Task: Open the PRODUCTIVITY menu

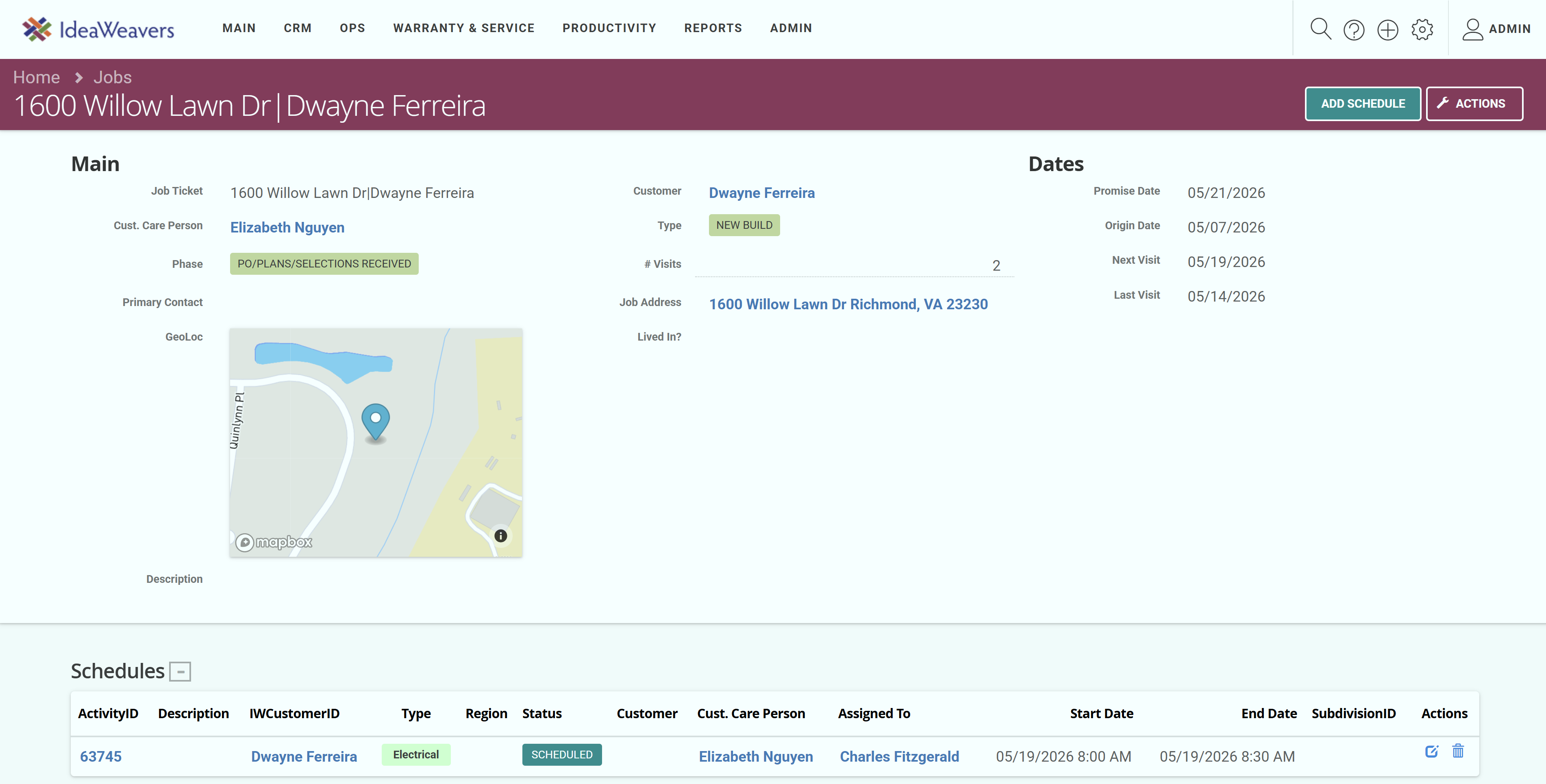Action: click(609, 28)
